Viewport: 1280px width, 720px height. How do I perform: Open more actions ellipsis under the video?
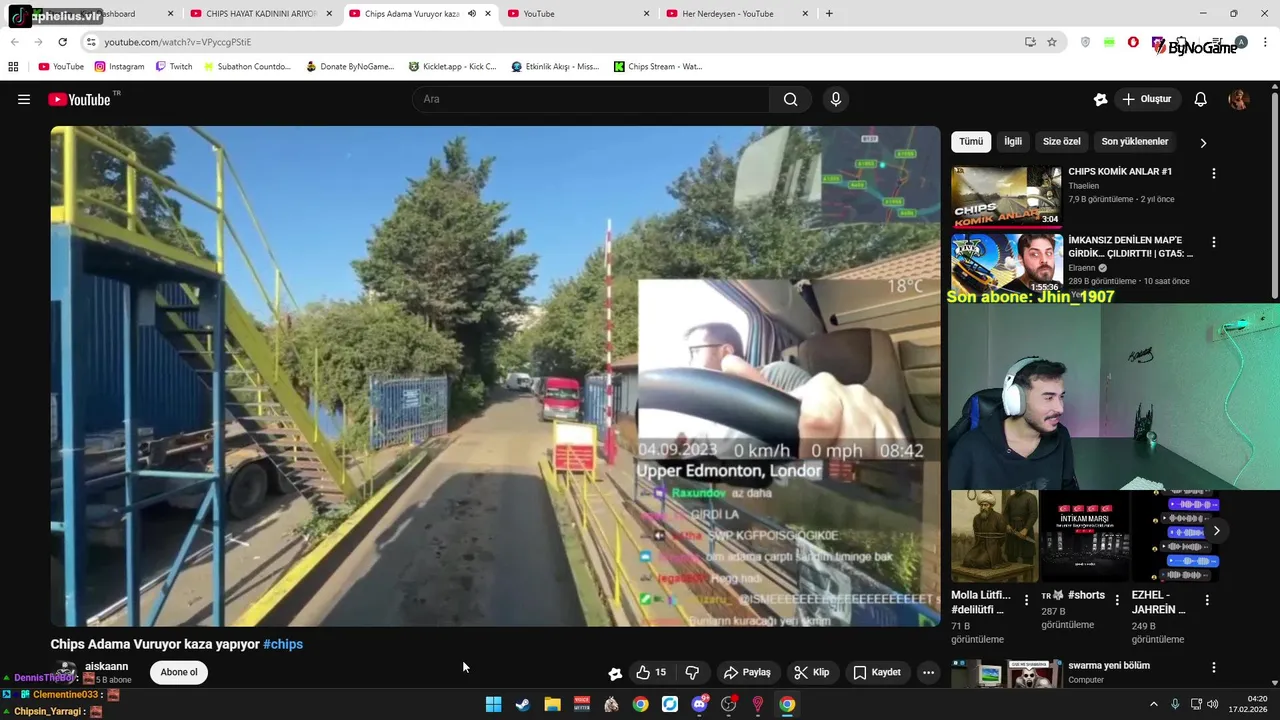click(x=928, y=672)
